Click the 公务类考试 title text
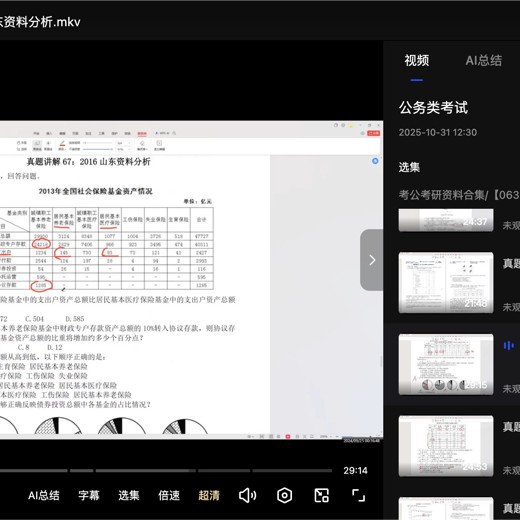The height and width of the screenshot is (520, 520). [433, 108]
